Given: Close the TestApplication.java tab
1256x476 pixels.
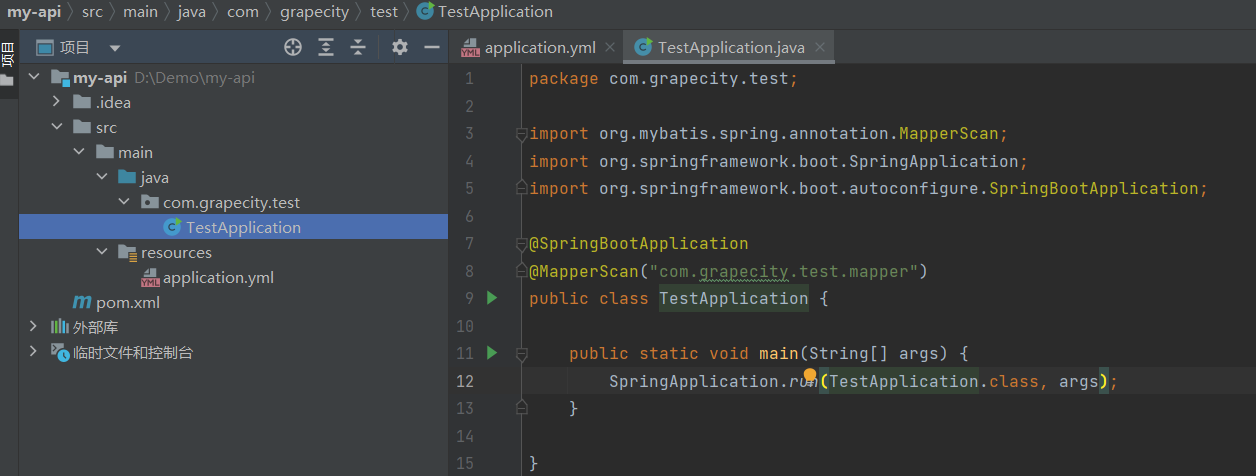Looking at the screenshot, I should 820,48.
